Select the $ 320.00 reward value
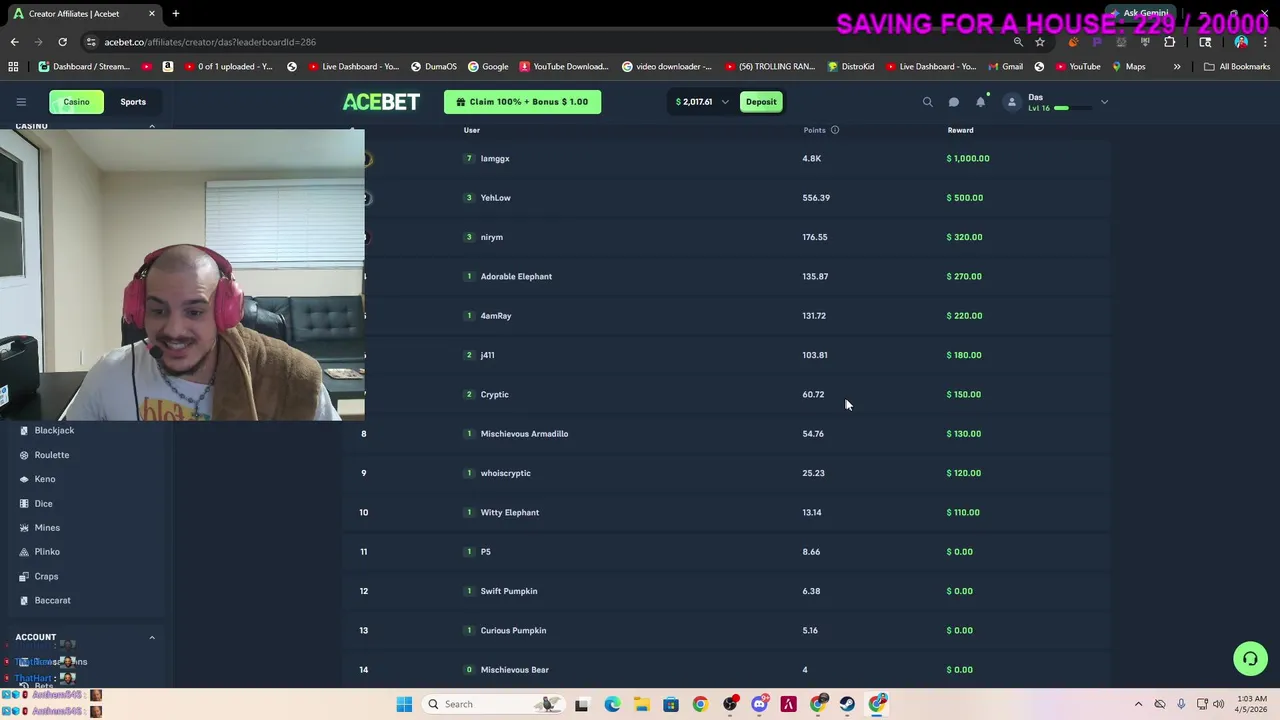Viewport: 1280px width, 720px height. [965, 237]
